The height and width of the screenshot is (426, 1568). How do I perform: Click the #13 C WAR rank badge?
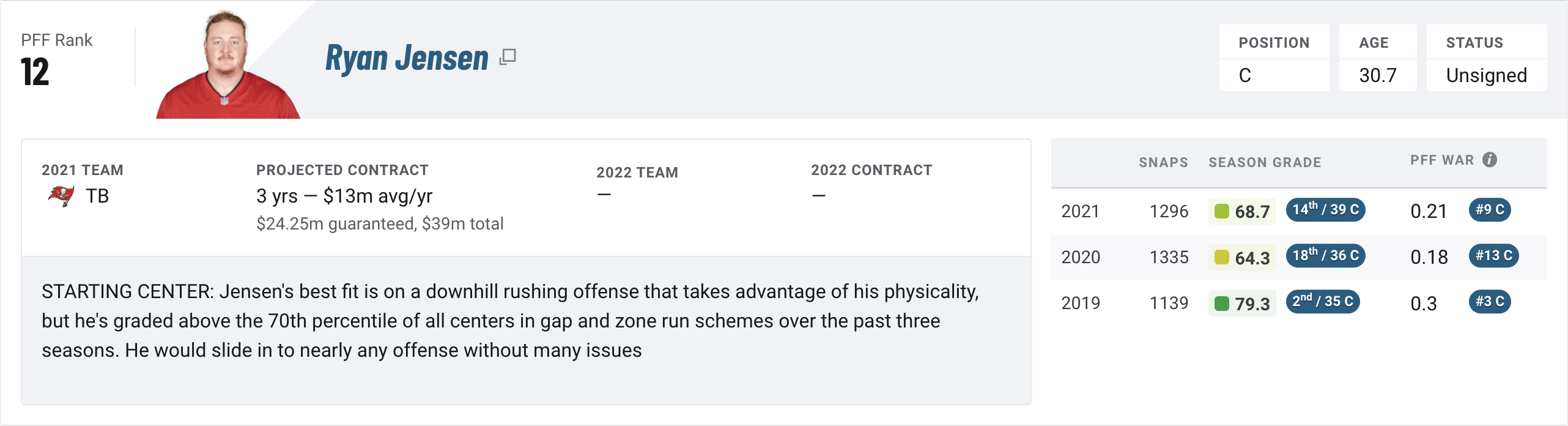click(x=1493, y=255)
